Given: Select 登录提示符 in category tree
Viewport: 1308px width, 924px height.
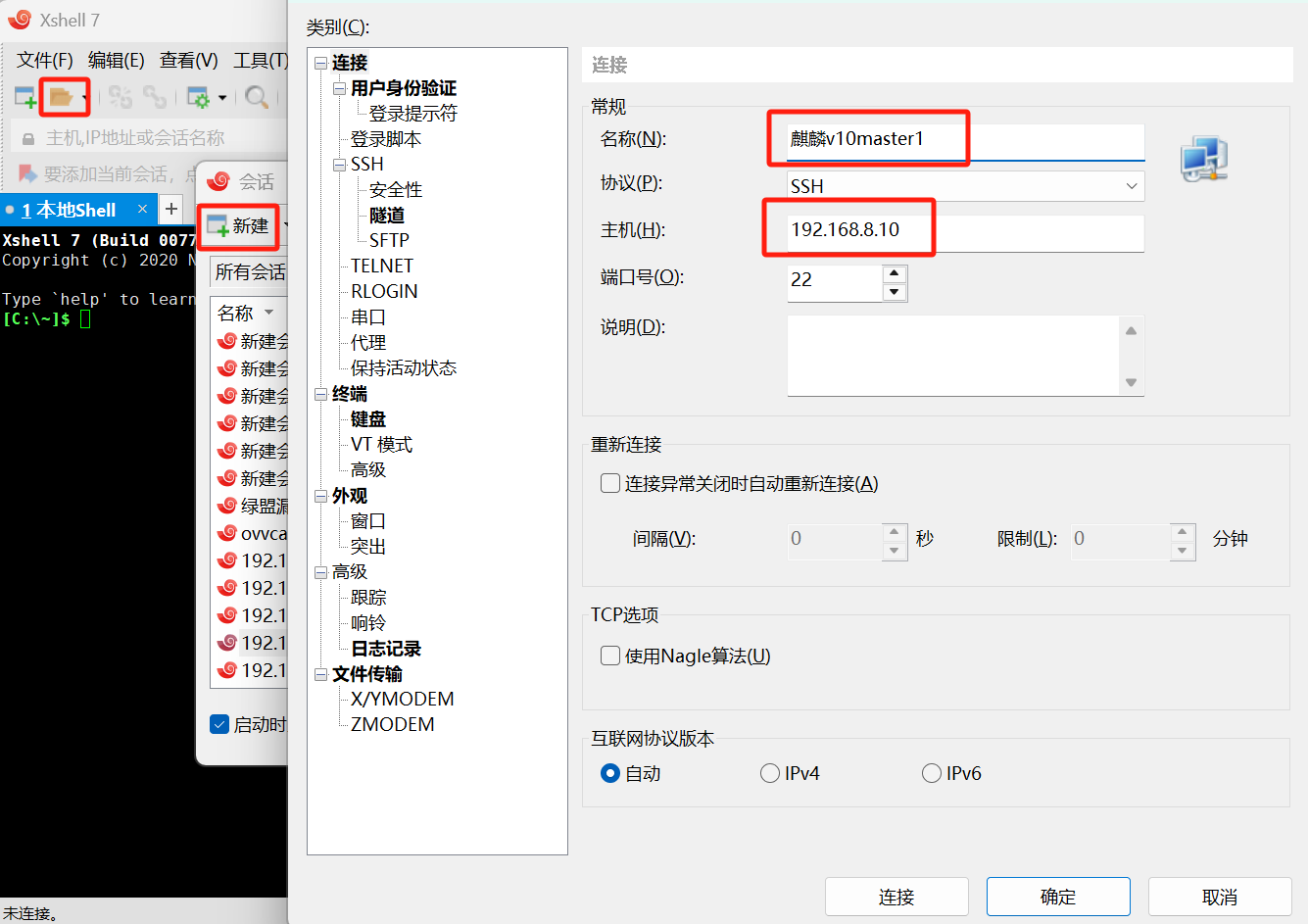Looking at the screenshot, I should (412, 114).
